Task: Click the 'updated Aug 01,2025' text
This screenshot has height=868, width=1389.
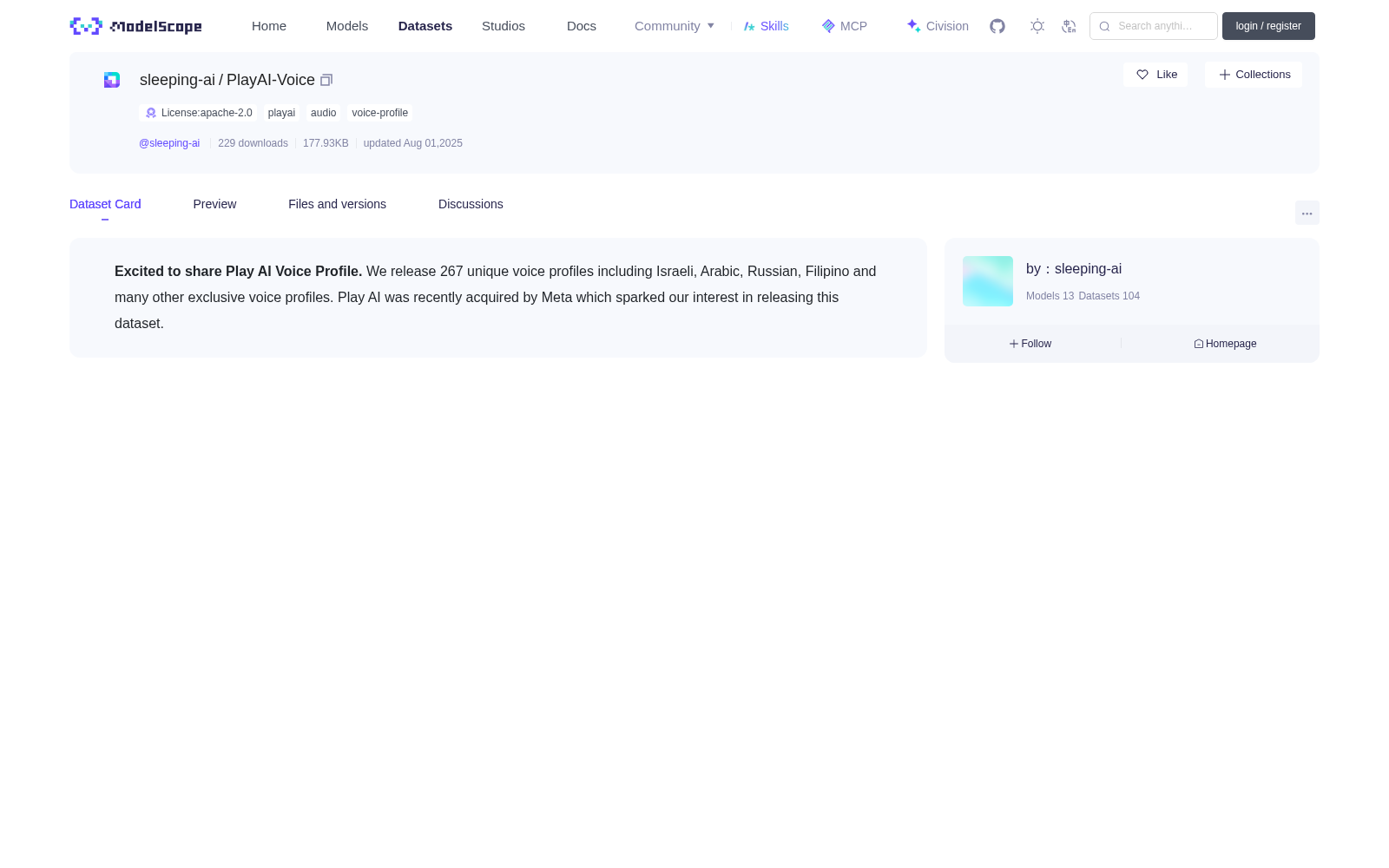Action: coord(412,143)
